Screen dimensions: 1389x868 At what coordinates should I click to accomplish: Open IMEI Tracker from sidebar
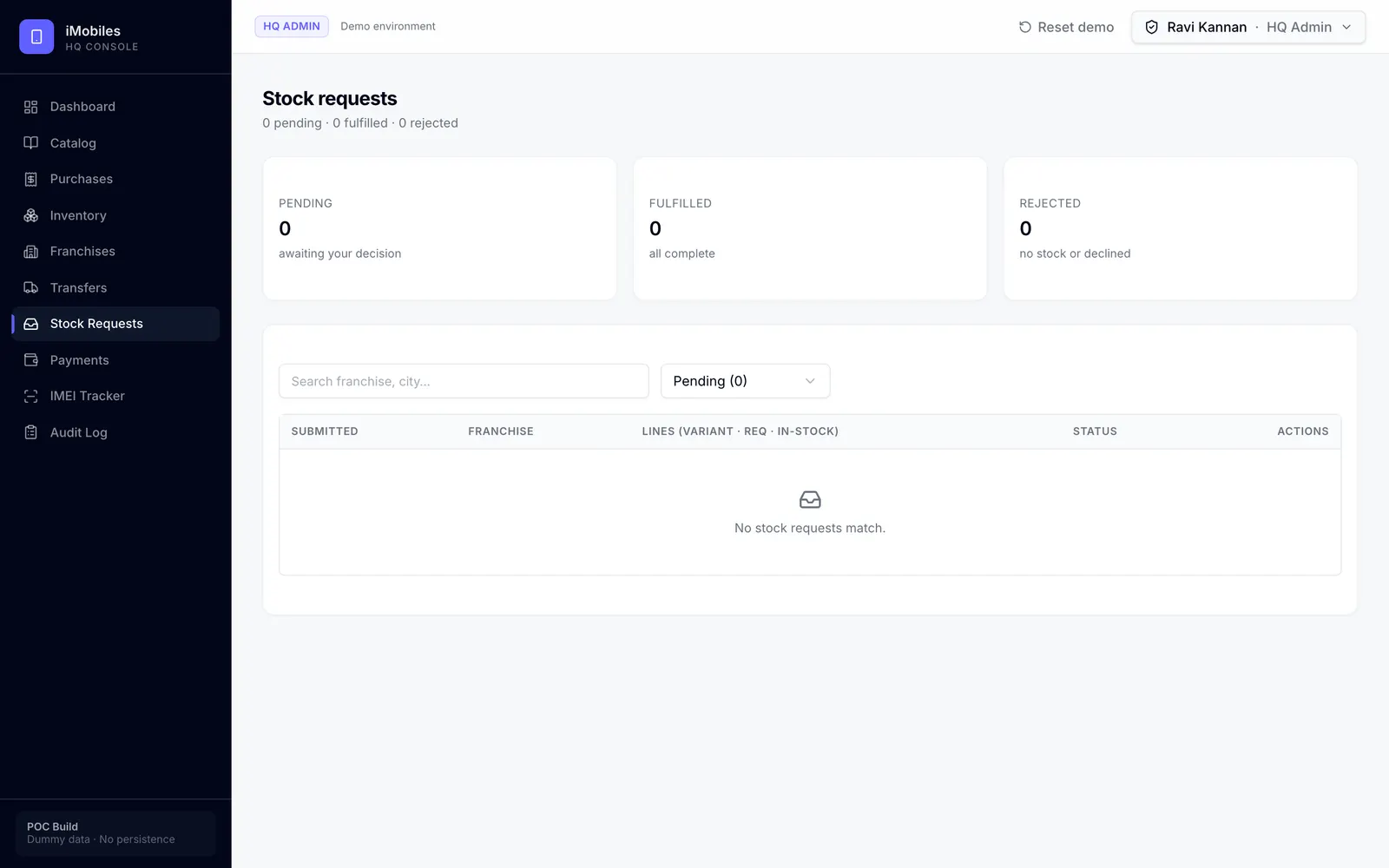point(115,396)
